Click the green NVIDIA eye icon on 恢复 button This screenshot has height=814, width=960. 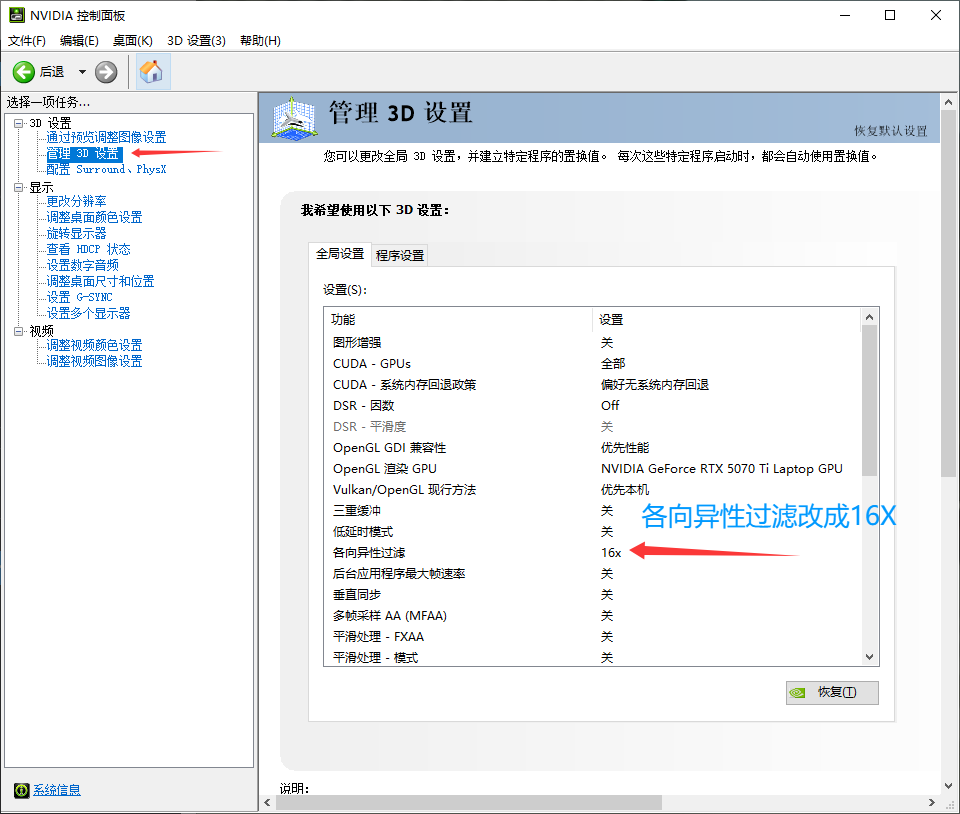click(x=799, y=692)
